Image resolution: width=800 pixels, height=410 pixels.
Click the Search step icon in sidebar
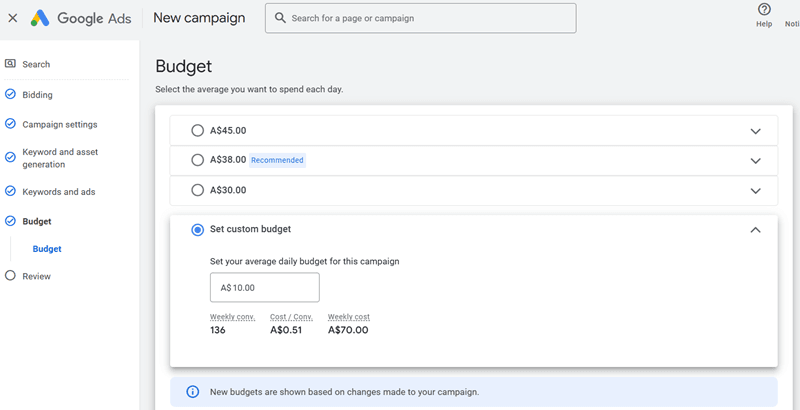coord(10,64)
